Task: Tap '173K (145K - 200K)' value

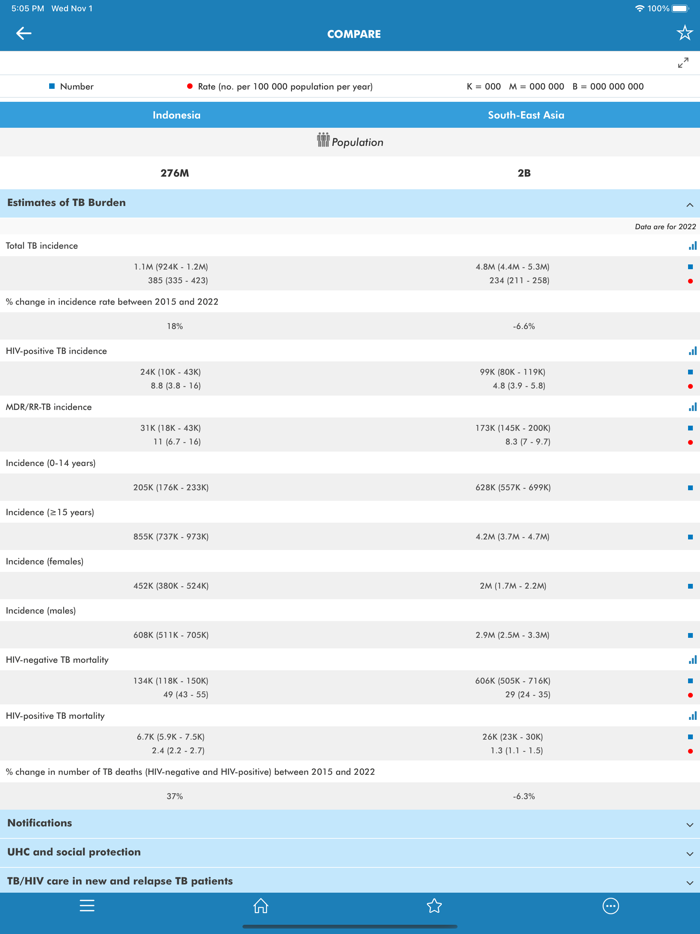Action: click(x=513, y=428)
